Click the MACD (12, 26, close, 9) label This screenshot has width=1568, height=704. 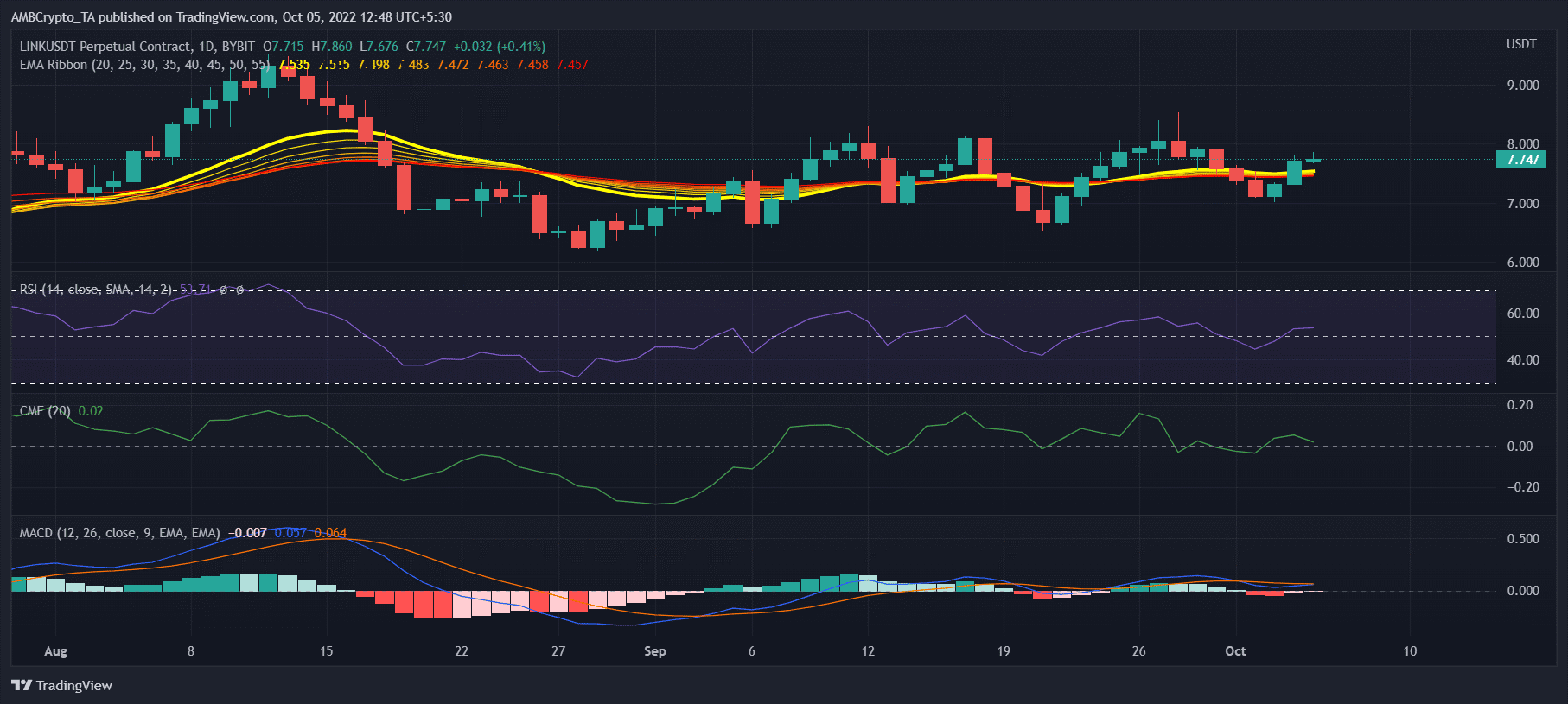119,533
